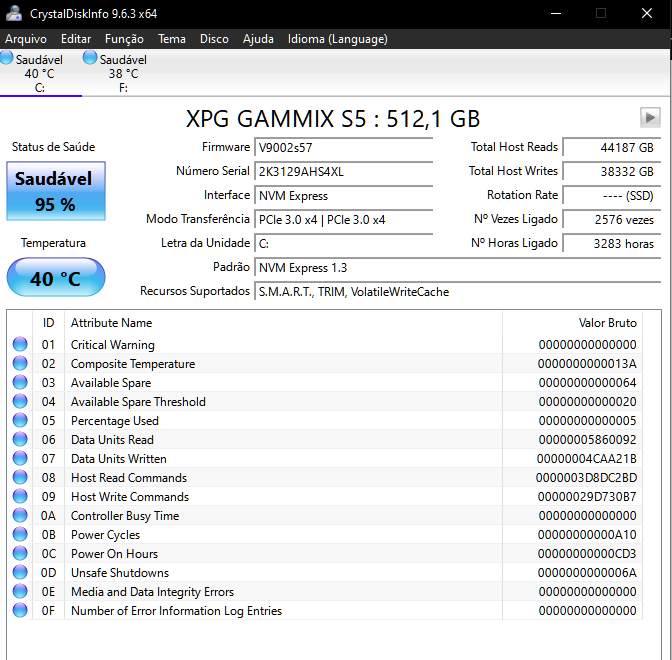Click the Letra da Unidade field C:
The height and width of the screenshot is (660, 672).
[343, 243]
